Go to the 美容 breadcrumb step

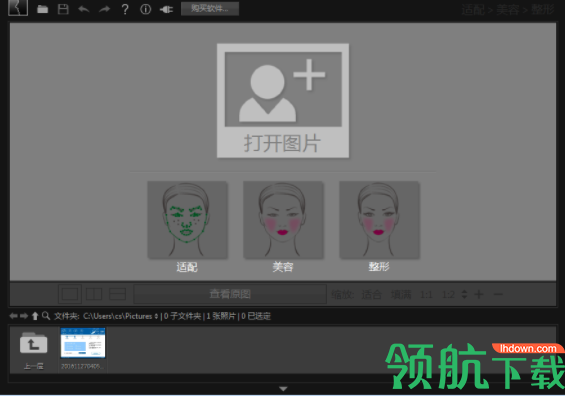[x=508, y=10]
